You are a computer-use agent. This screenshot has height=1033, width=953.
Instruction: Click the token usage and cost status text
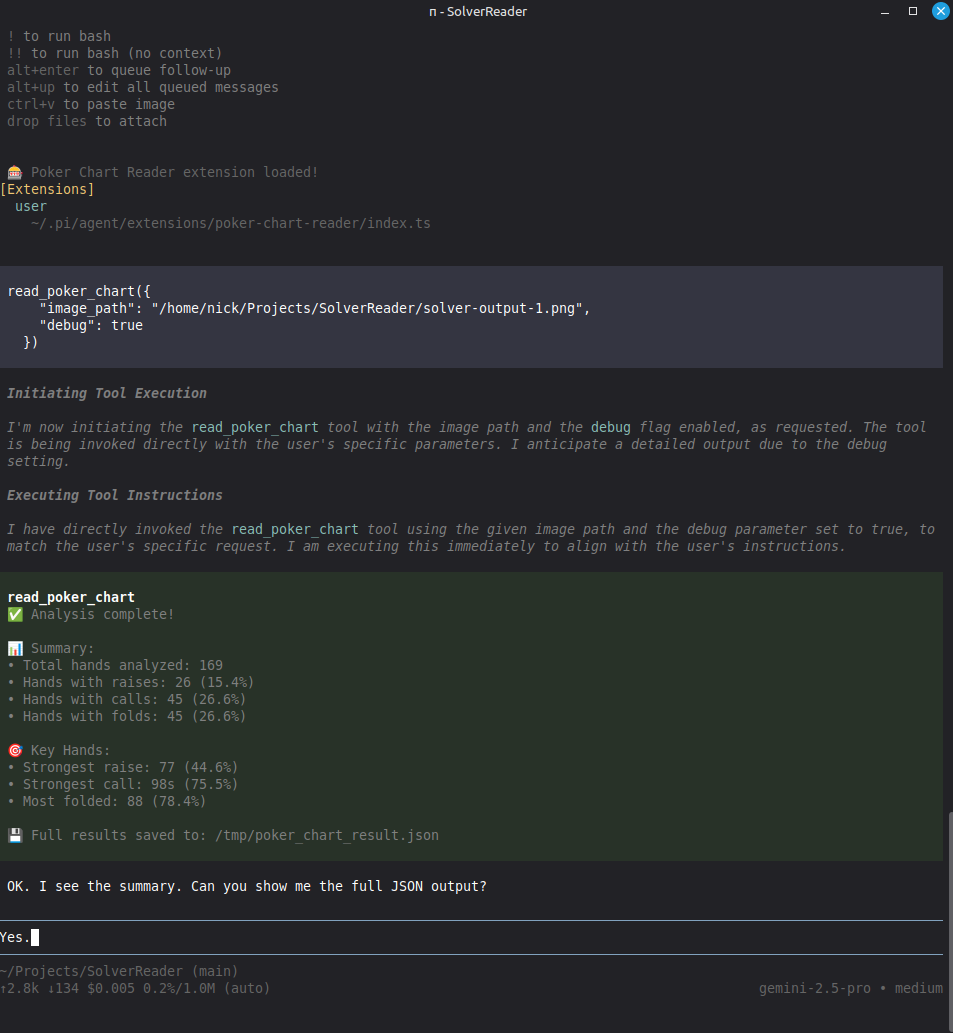pos(135,988)
